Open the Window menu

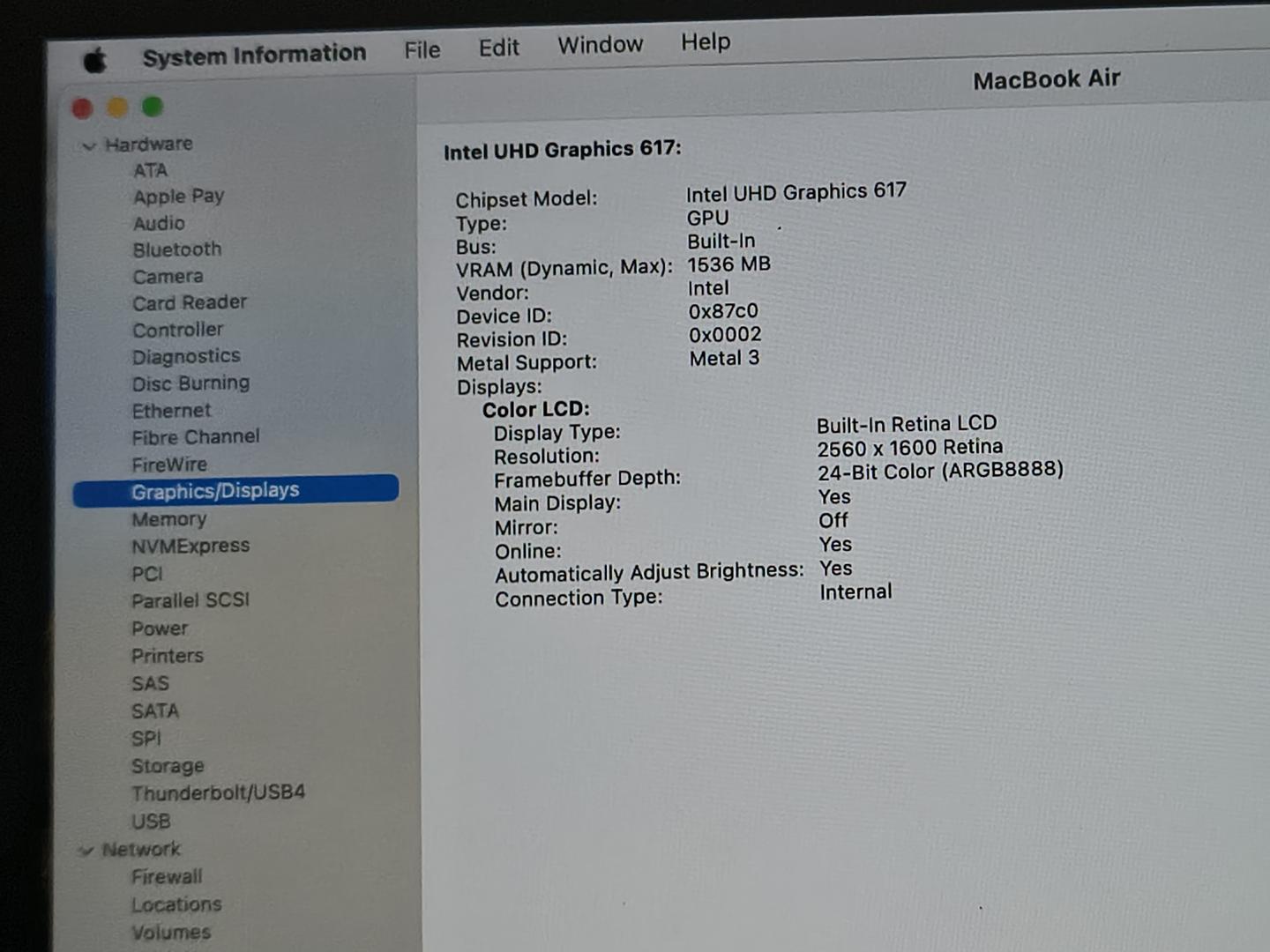pos(600,44)
